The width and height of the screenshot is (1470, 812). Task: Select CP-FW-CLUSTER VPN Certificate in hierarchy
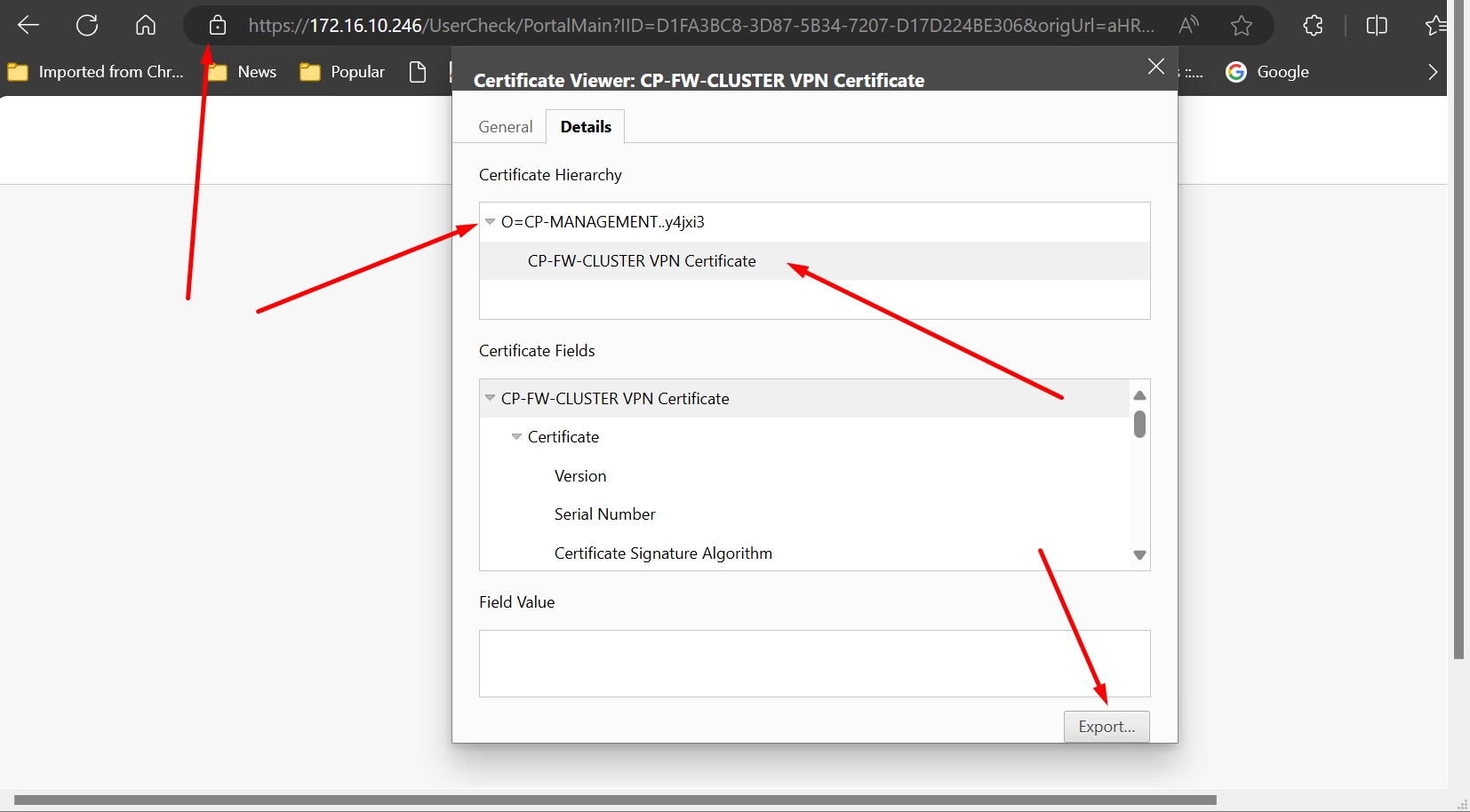(x=641, y=260)
